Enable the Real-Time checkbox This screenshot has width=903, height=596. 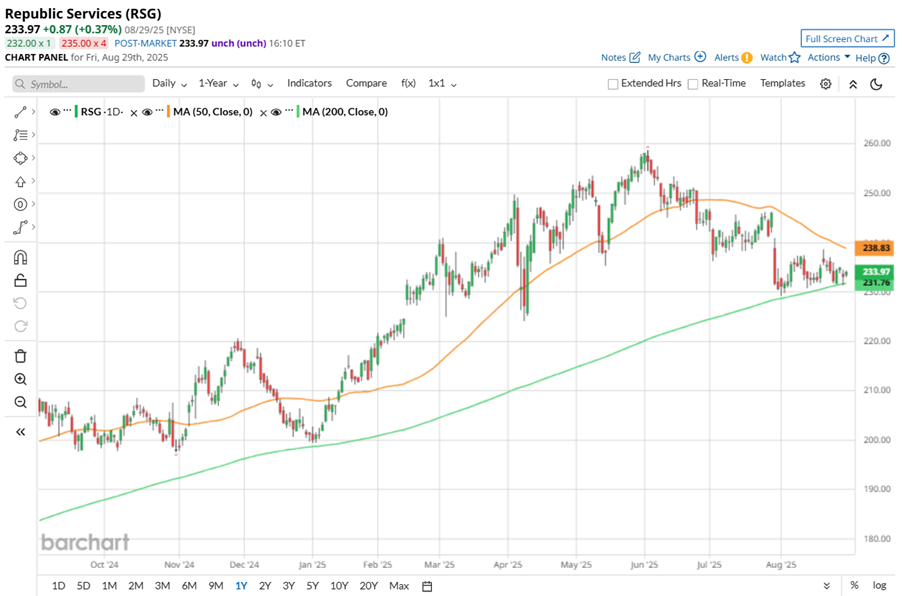pyautogui.click(x=693, y=84)
